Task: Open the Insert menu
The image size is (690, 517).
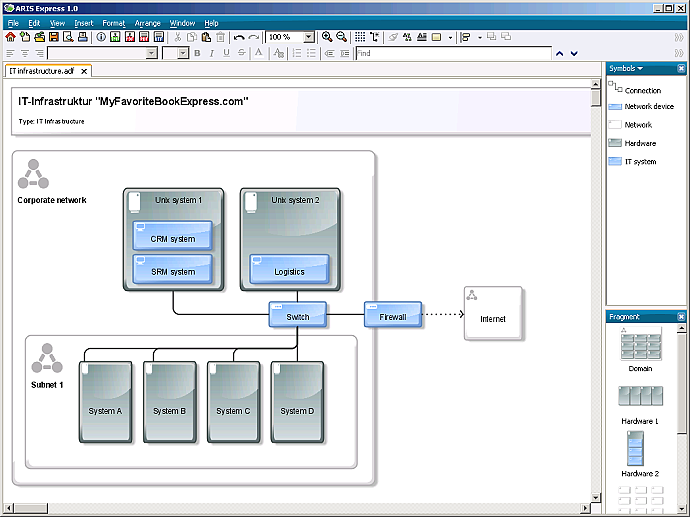Action: pos(84,23)
